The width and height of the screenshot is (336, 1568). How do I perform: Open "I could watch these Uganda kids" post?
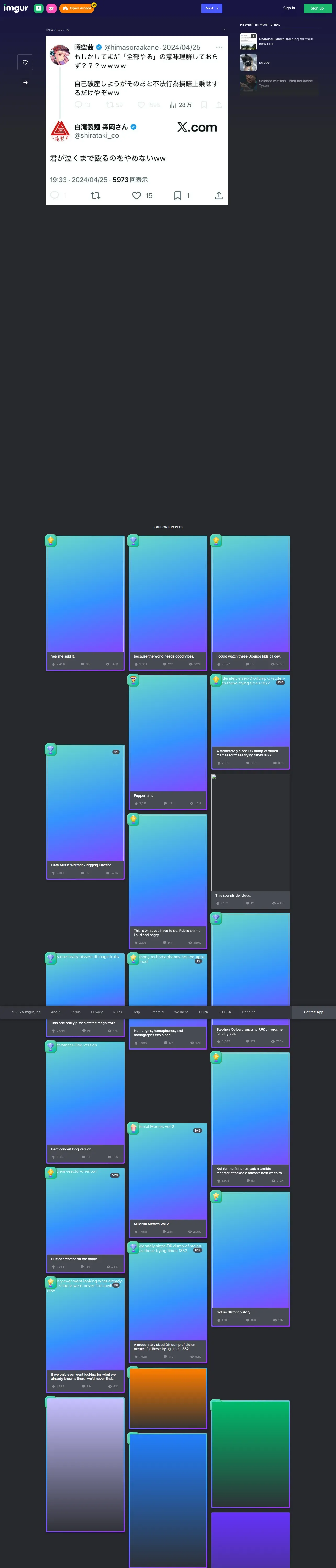point(251,603)
